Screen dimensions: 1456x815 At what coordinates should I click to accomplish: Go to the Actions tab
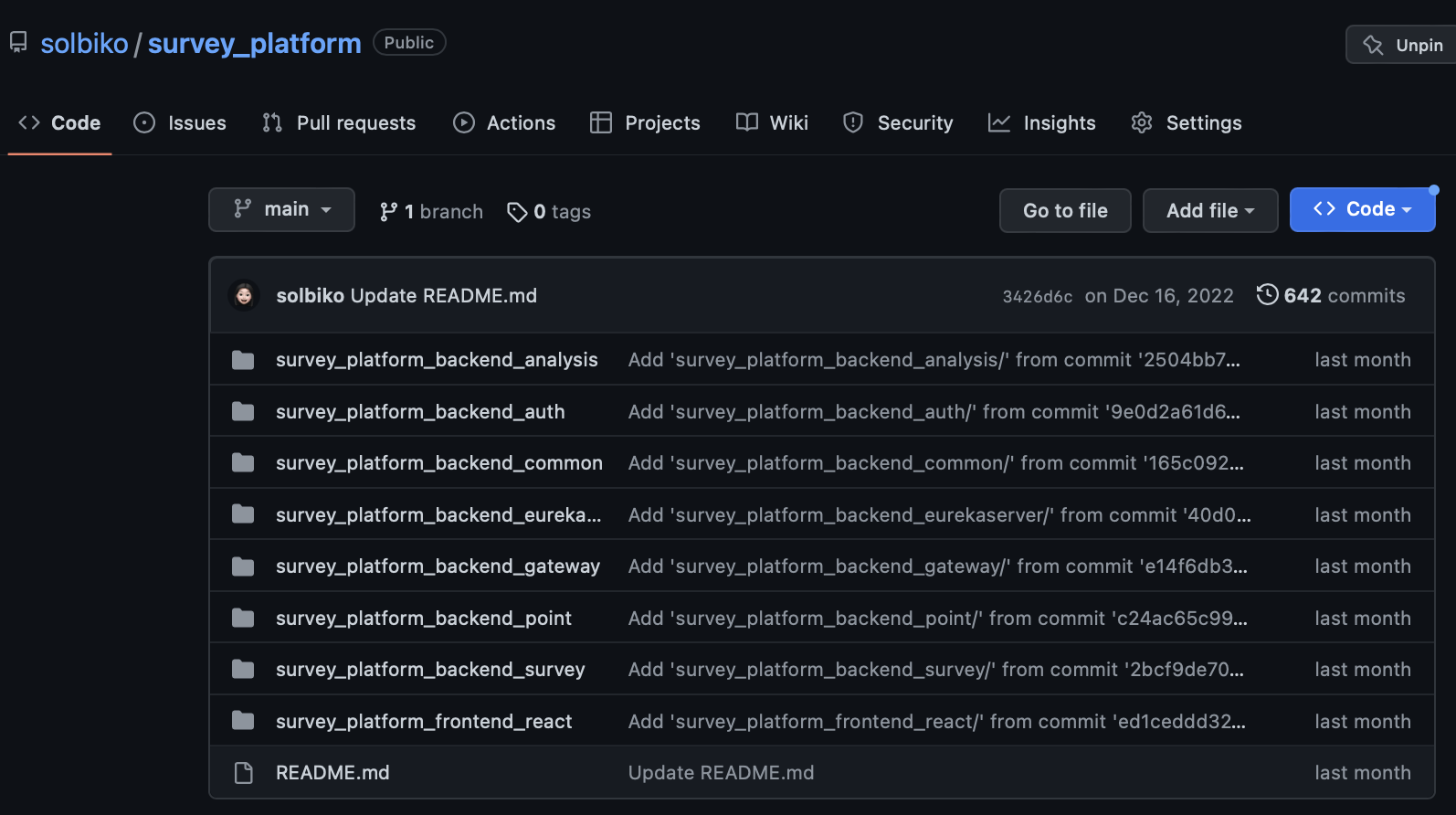504,122
